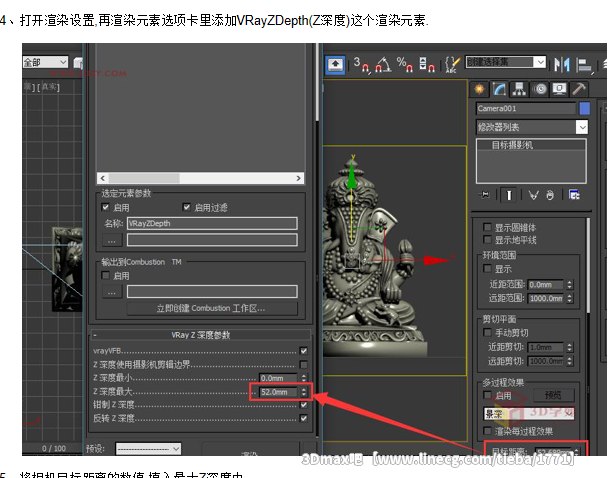Click the 名称 VRayZDepth name field
This screenshot has width=614, height=478.
[x=212, y=224]
